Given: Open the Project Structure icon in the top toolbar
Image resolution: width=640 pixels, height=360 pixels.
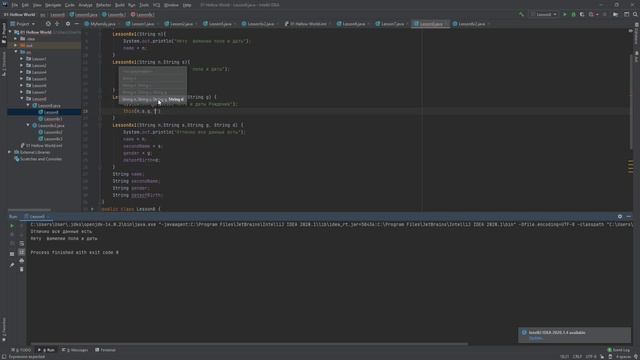Looking at the screenshot, I should pyautogui.click(x=616, y=14).
